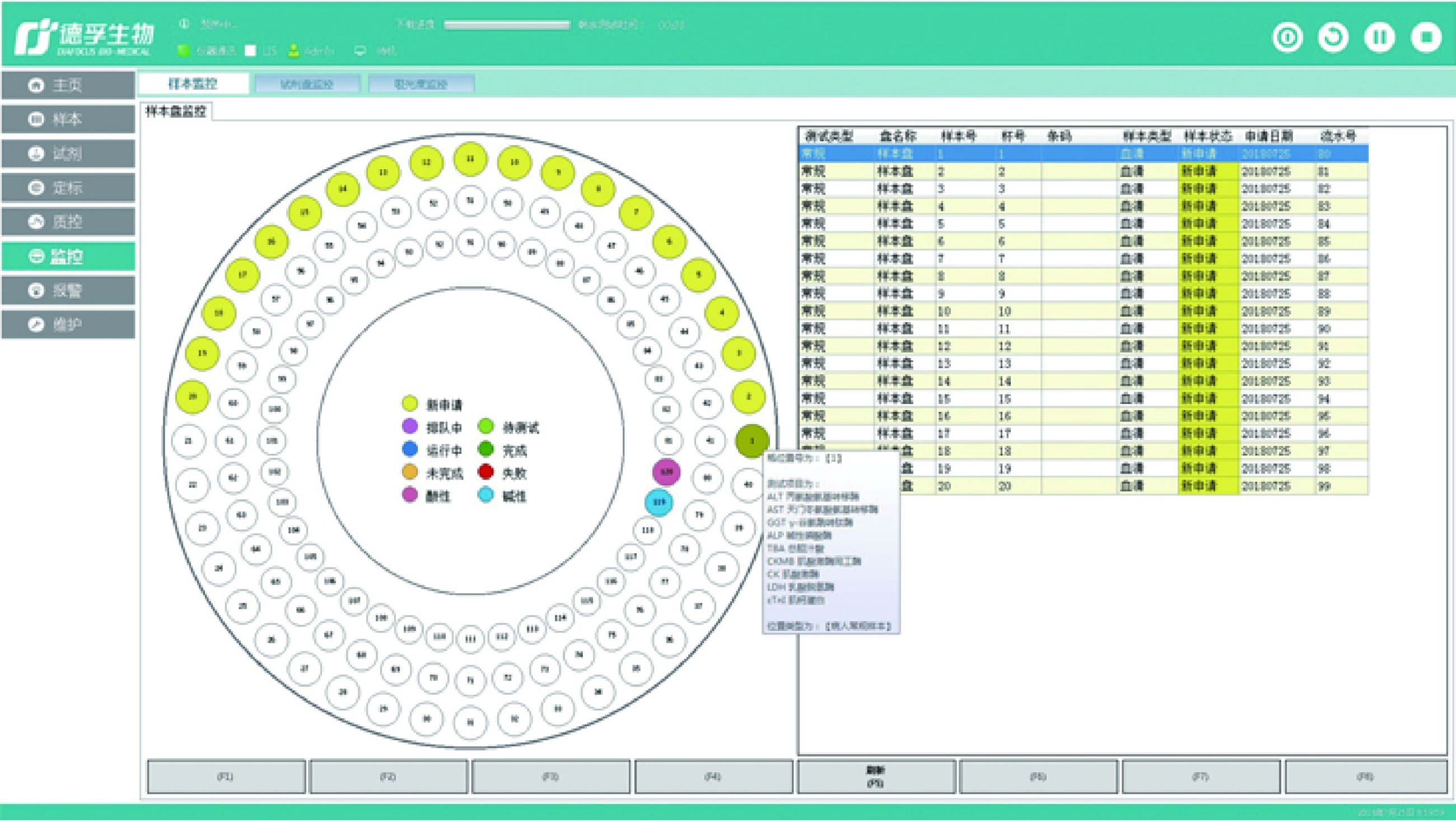The height and width of the screenshot is (822, 1456).
Task: Click the circular restart arrow icon
Action: pos(1333,38)
